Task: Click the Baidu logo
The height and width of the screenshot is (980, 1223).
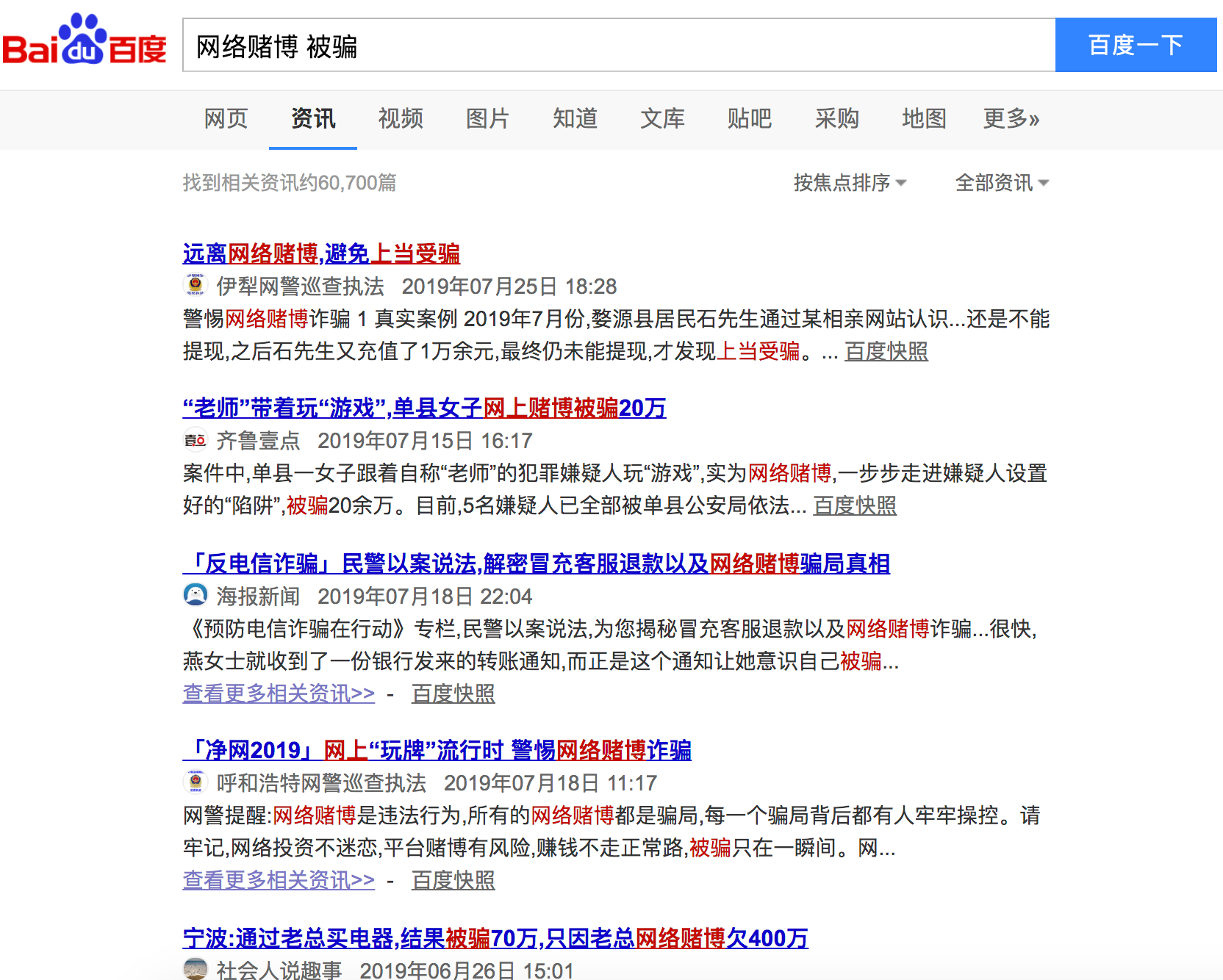Action: [x=85, y=40]
